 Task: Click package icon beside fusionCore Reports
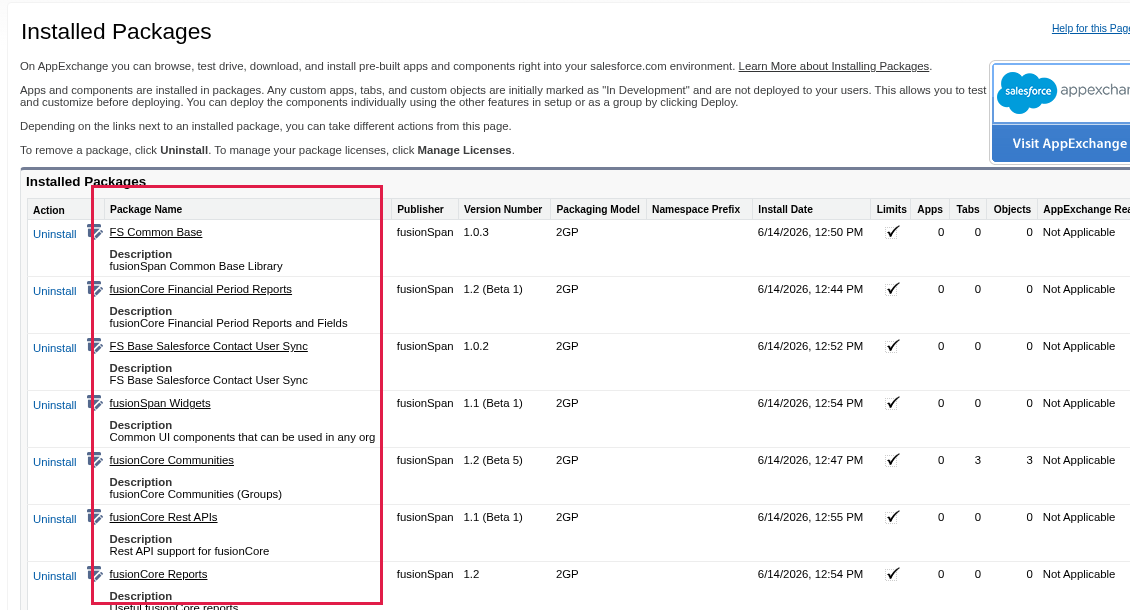pos(95,573)
